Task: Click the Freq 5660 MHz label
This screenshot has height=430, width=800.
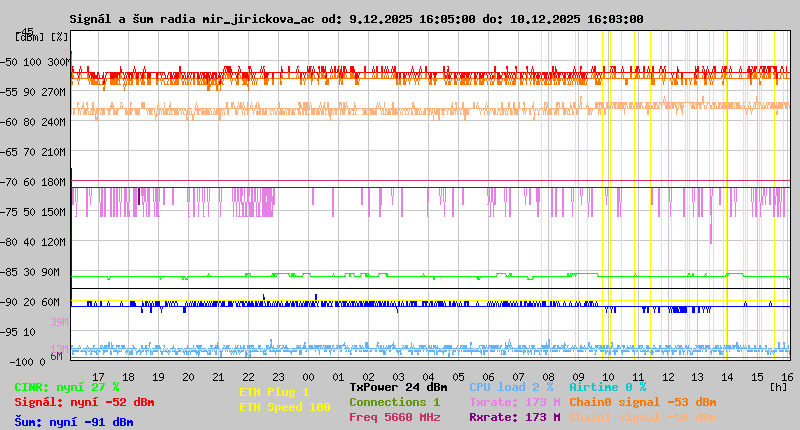Action: click(394, 417)
